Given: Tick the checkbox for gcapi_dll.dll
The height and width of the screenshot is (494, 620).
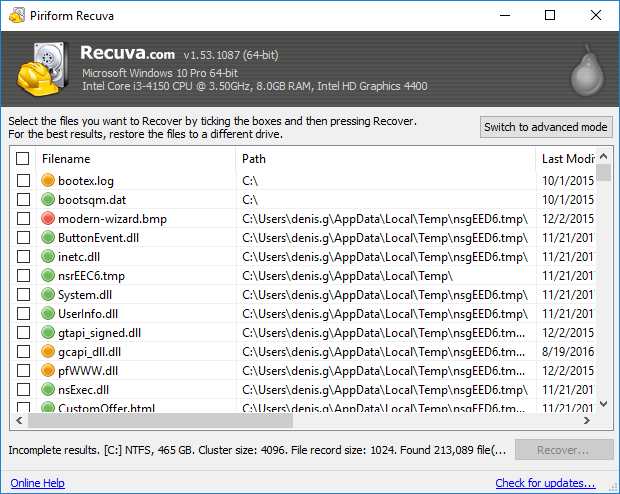Looking at the screenshot, I should pos(23,351).
